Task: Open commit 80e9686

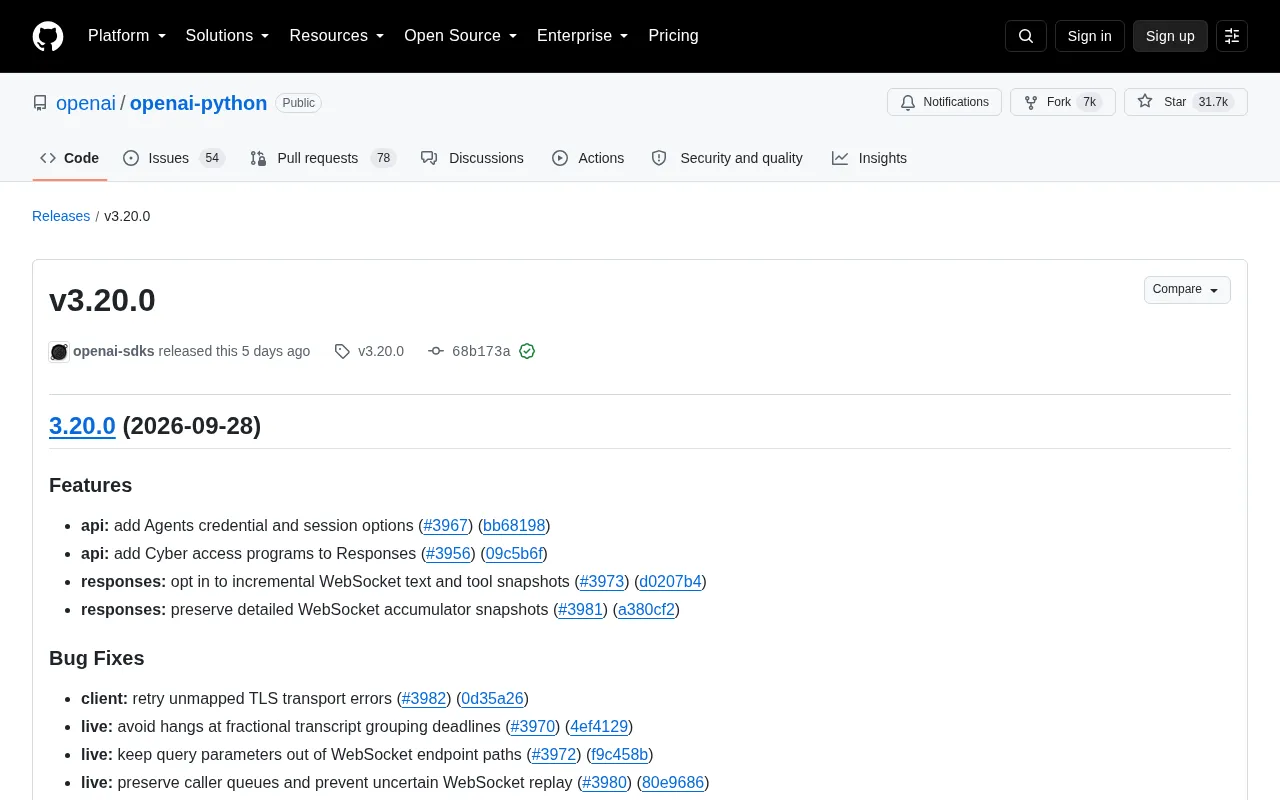Action: (x=673, y=782)
